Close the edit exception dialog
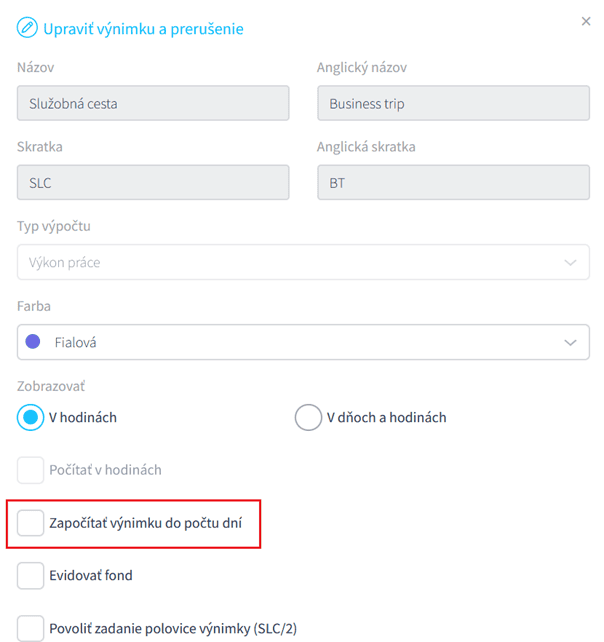The height and width of the screenshot is (642, 604). click(x=586, y=20)
